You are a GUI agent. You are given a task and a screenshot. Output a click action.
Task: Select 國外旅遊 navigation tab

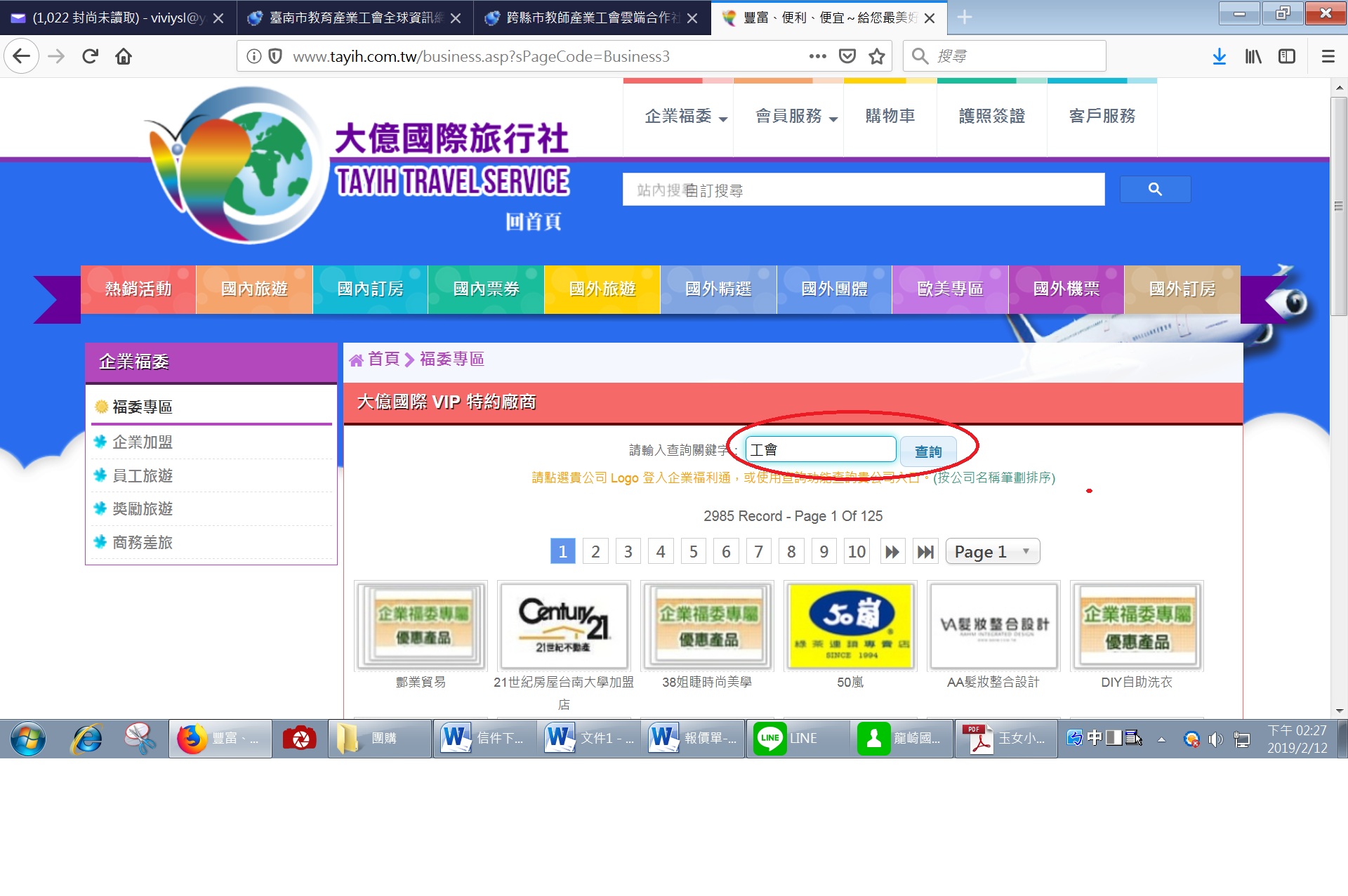[x=602, y=289]
